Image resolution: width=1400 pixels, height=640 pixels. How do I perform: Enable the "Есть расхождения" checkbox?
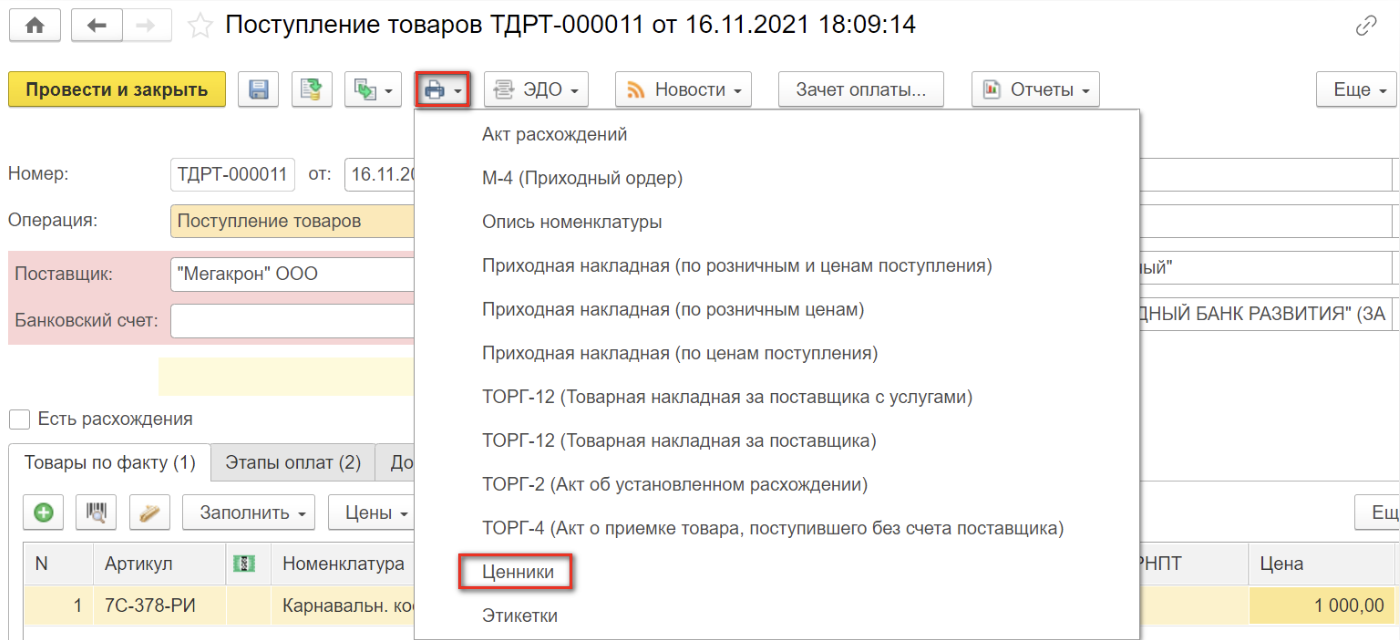pyautogui.click(x=18, y=419)
